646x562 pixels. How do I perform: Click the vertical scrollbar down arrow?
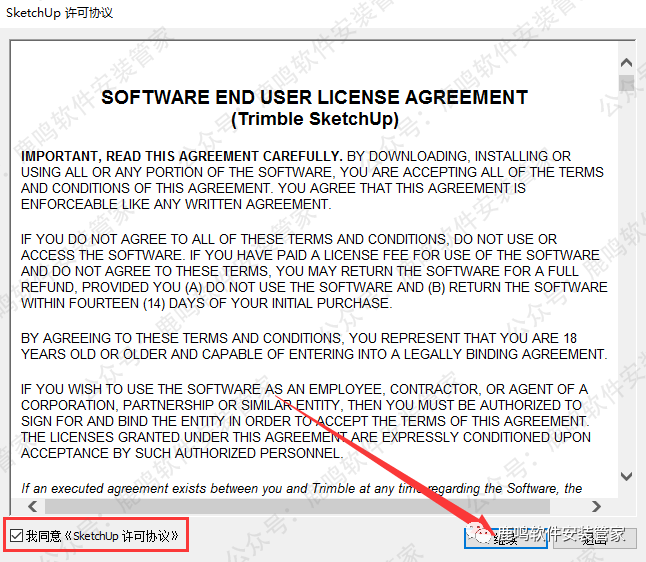point(626,477)
